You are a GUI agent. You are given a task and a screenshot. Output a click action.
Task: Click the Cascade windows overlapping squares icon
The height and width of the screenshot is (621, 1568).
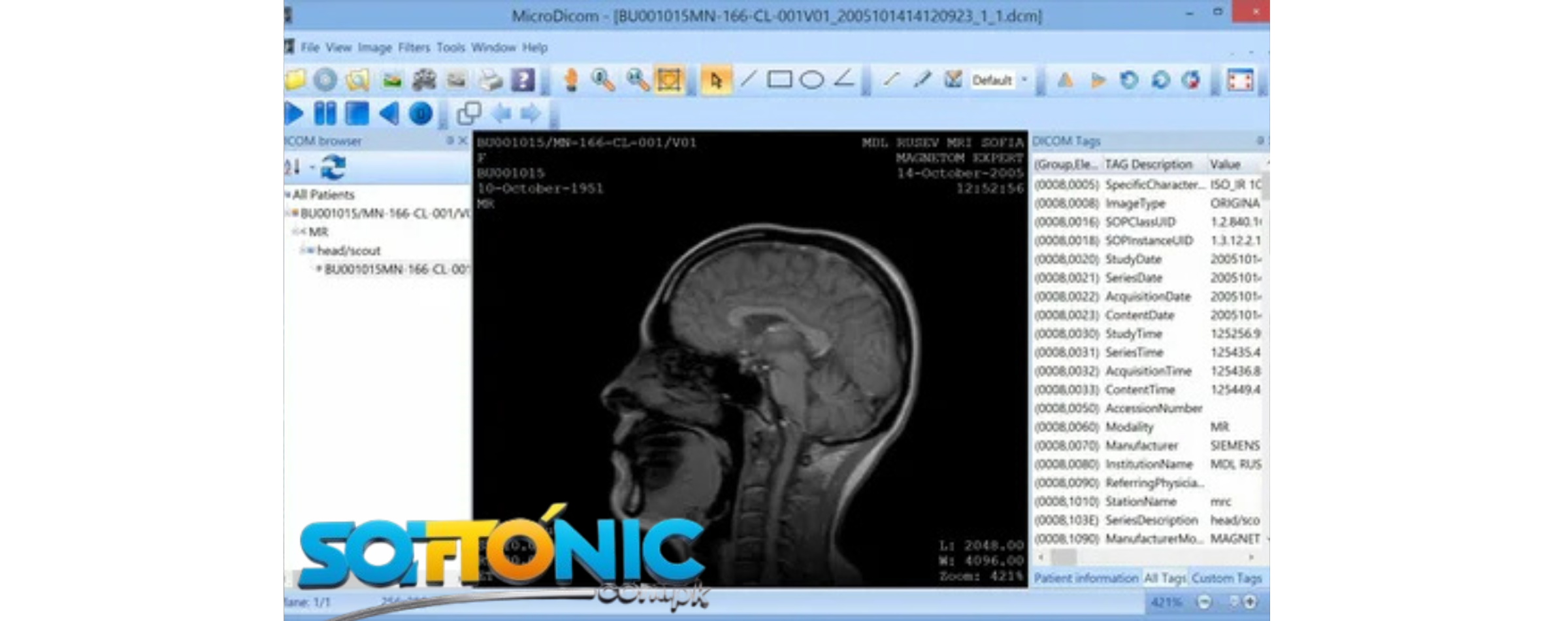(x=468, y=114)
